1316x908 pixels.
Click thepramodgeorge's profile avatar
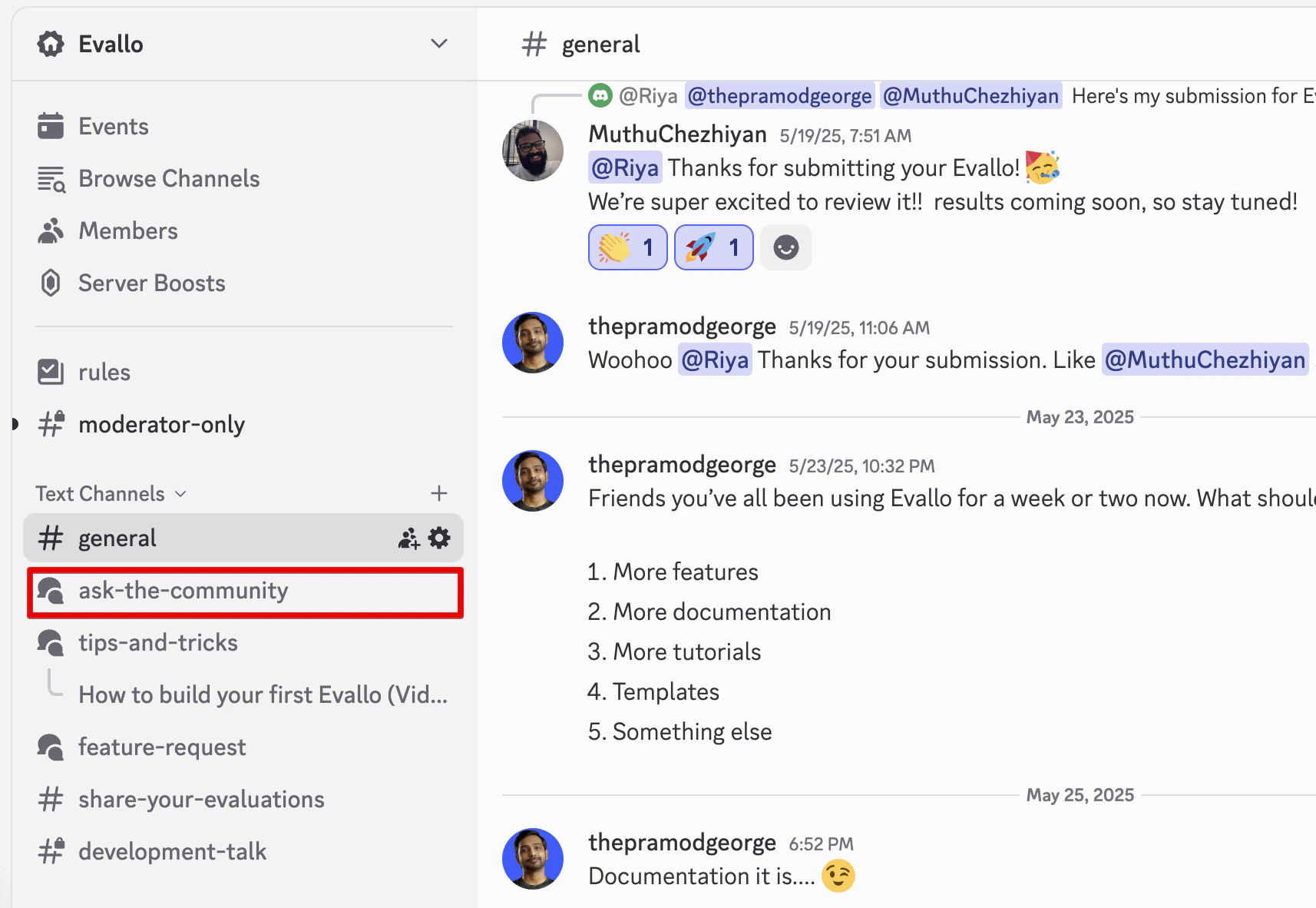point(533,343)
